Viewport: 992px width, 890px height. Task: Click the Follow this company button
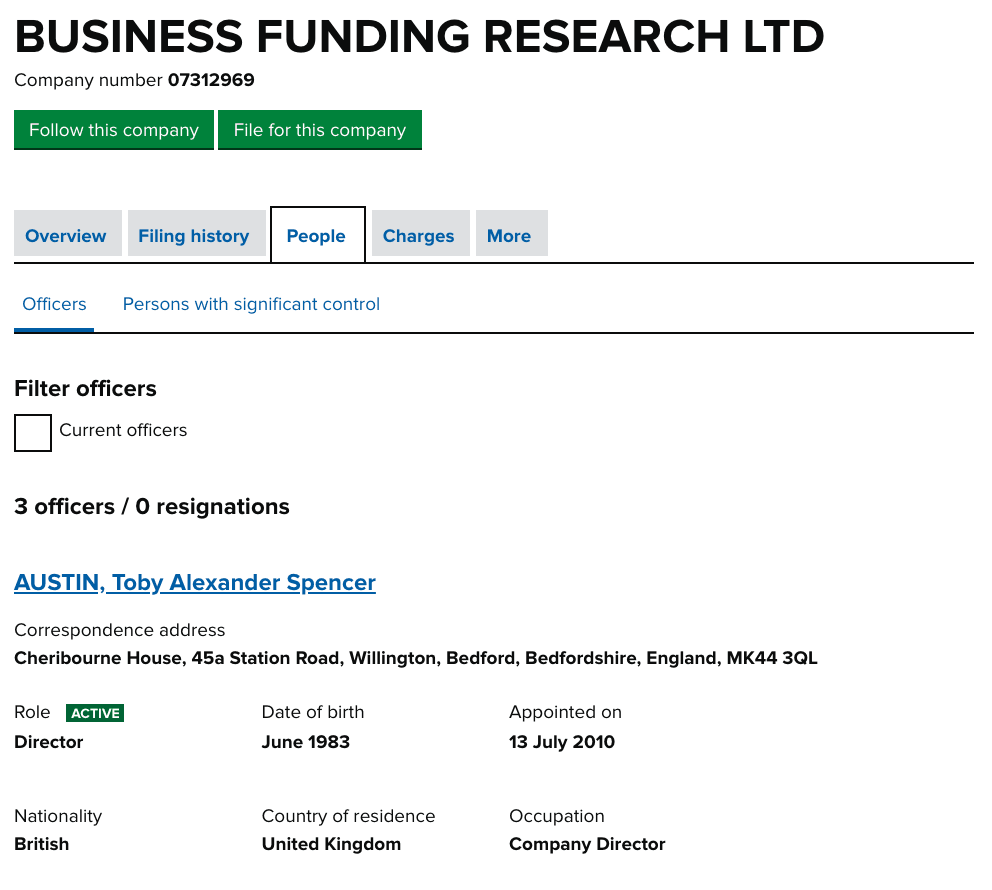[x=114, y=130]
